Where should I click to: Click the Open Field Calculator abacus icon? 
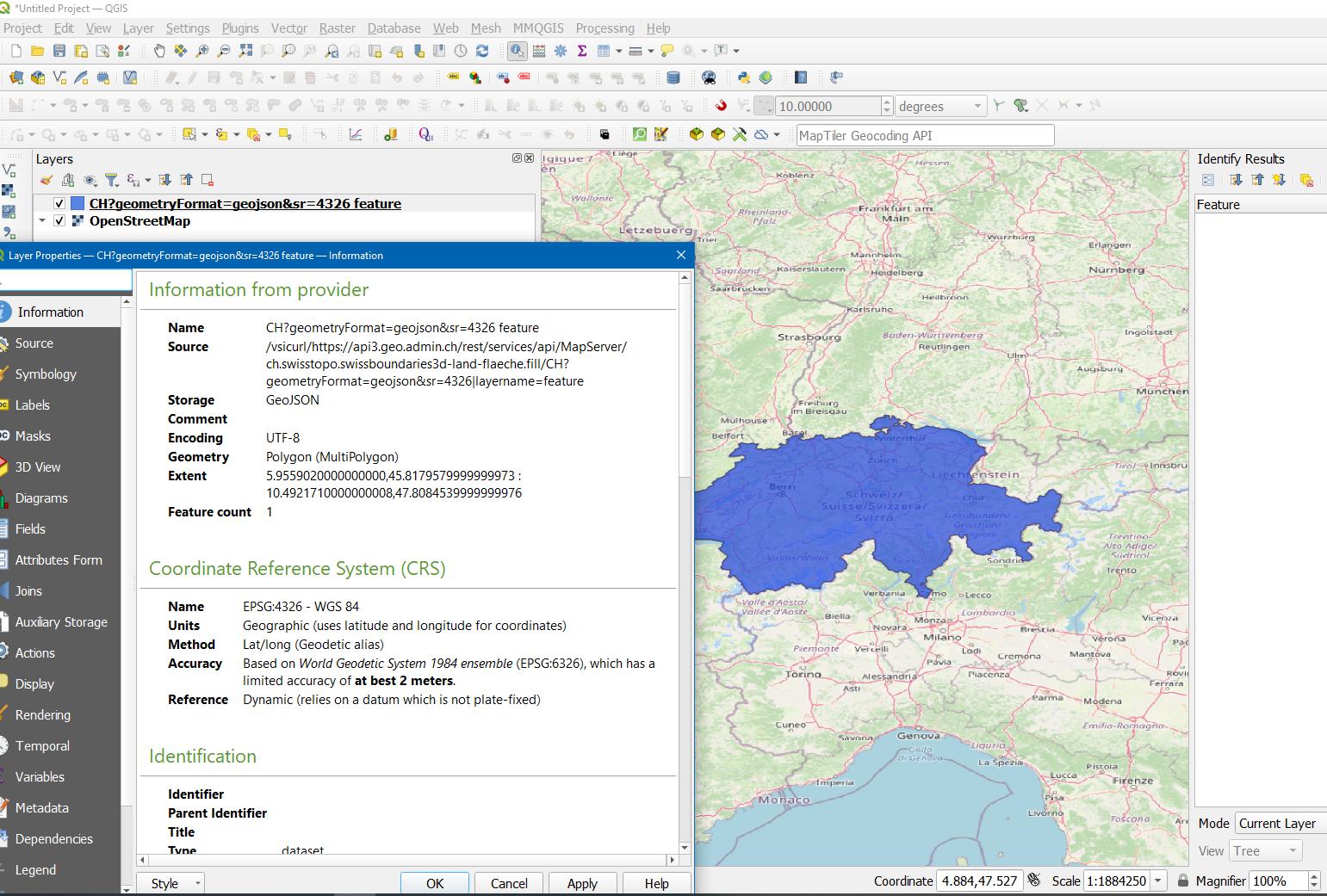tap(539, 51)
